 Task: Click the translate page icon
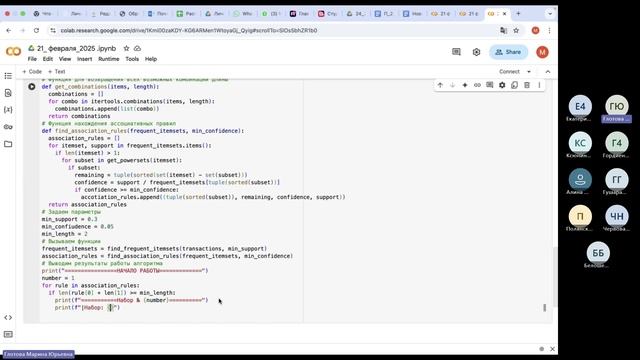click(x=503, y=30)
